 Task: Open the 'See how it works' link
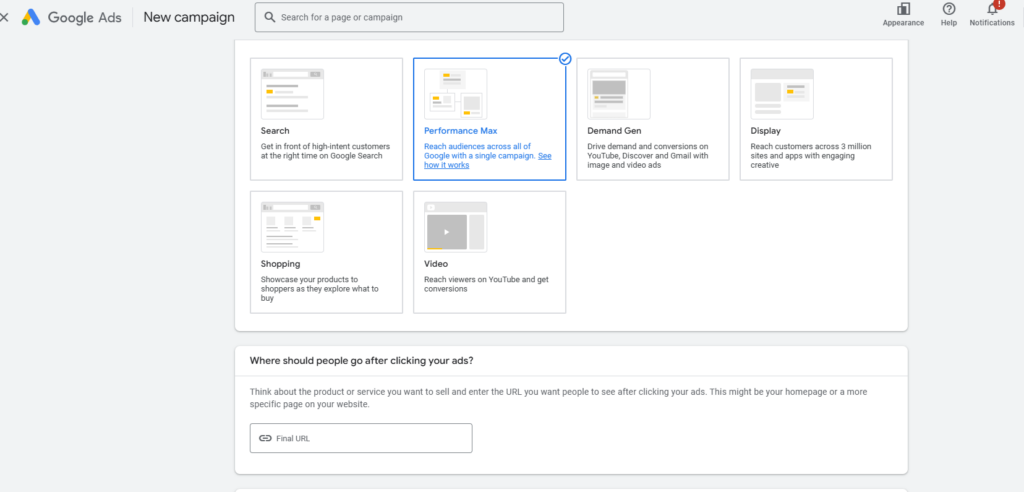click(446, 165)
